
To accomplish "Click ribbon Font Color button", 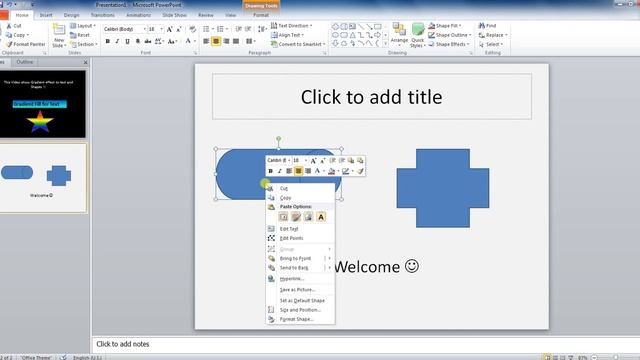I will 188,41.
